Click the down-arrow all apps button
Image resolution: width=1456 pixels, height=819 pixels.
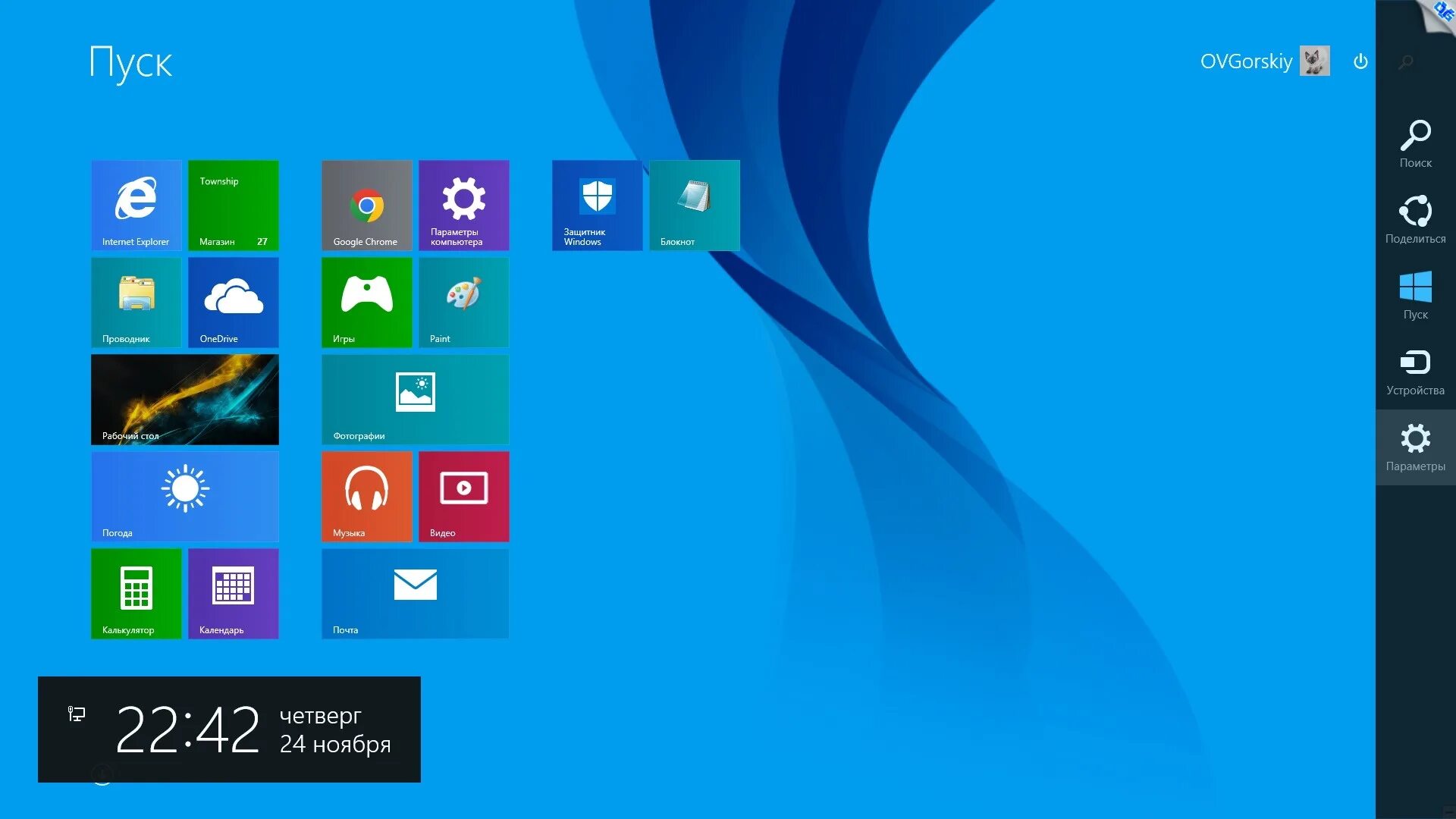[102, 774]
